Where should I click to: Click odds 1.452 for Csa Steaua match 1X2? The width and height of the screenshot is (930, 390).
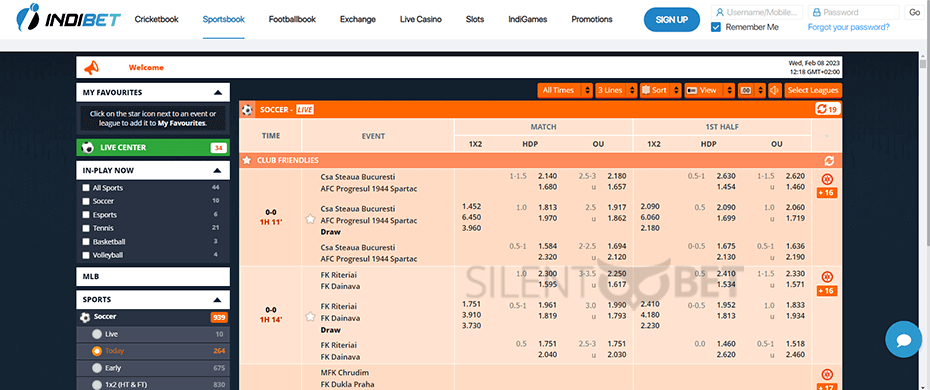472,206
